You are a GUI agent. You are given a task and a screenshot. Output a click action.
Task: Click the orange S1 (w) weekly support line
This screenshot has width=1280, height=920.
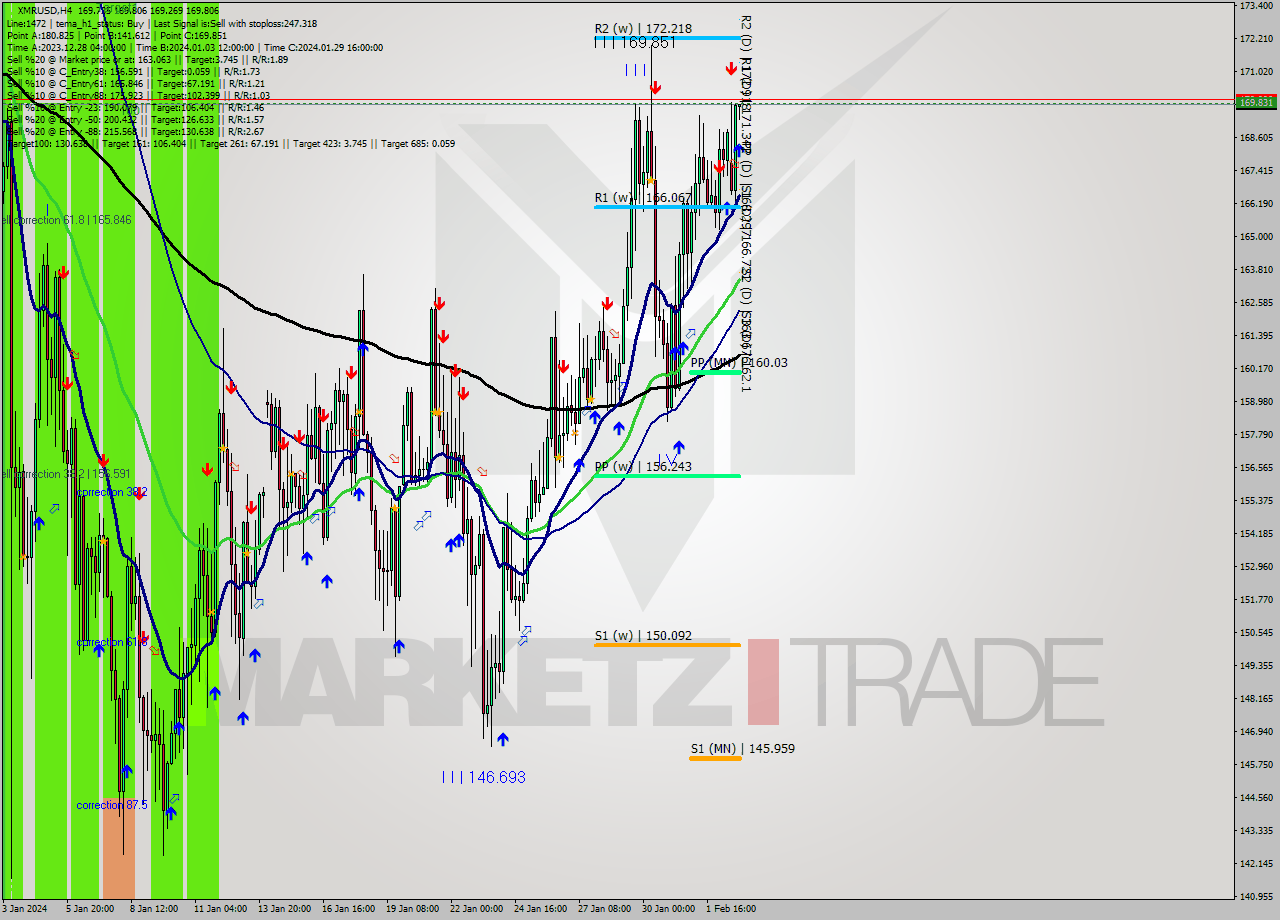click(667, 645)
